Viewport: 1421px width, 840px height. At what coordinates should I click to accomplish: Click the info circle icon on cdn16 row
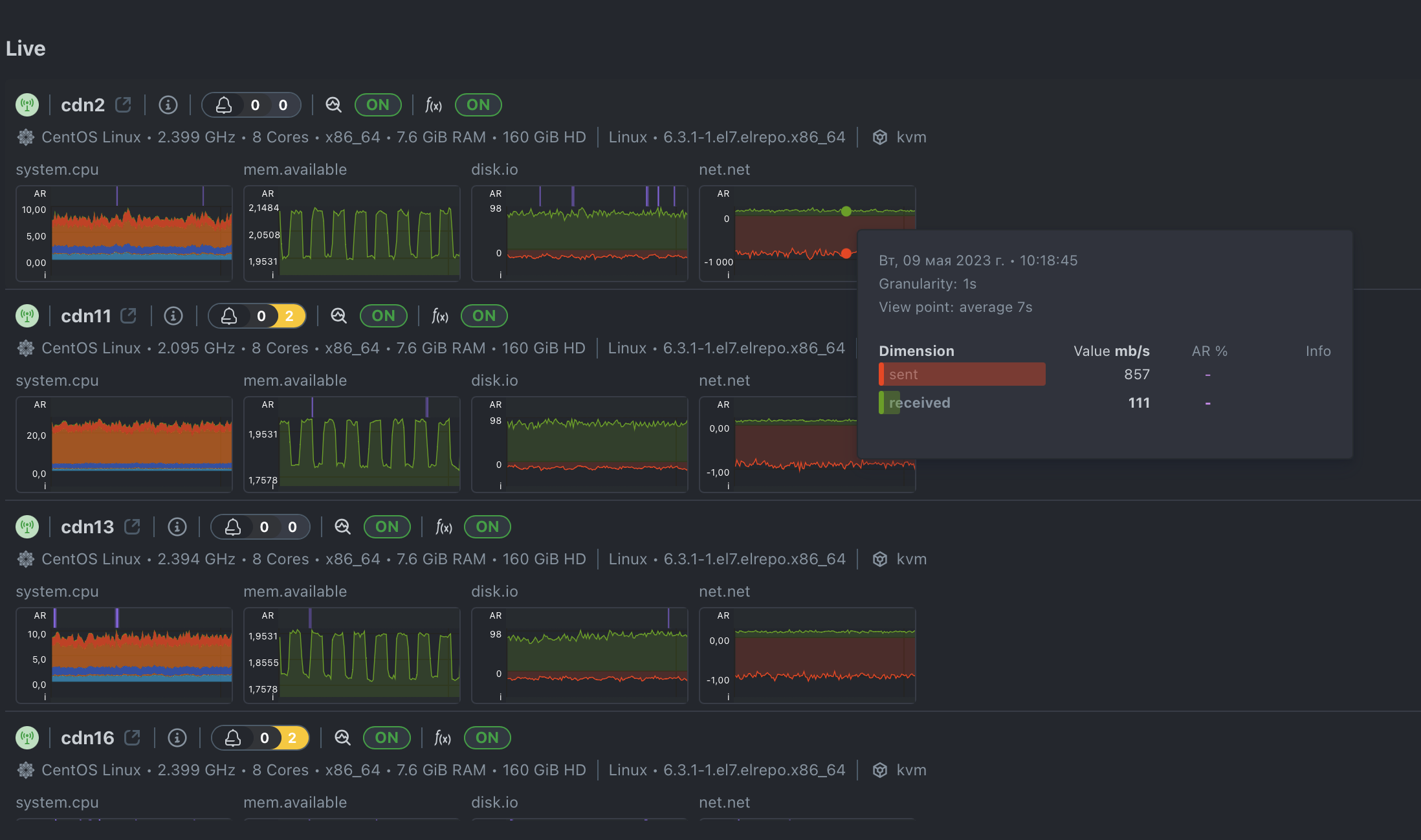177,738
